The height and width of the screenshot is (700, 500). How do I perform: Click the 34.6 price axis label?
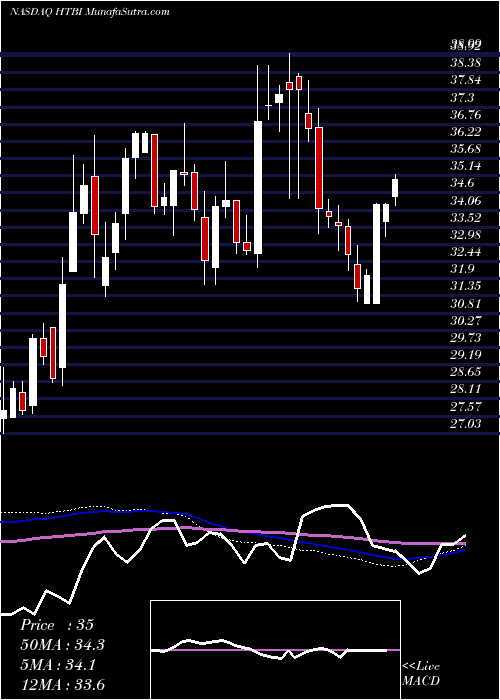463,183
